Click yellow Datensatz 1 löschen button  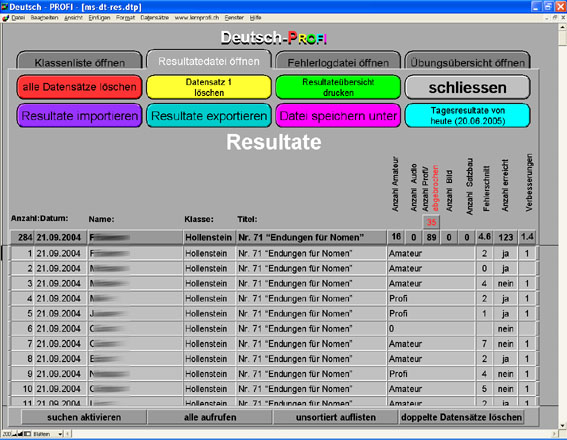[209, 87]
